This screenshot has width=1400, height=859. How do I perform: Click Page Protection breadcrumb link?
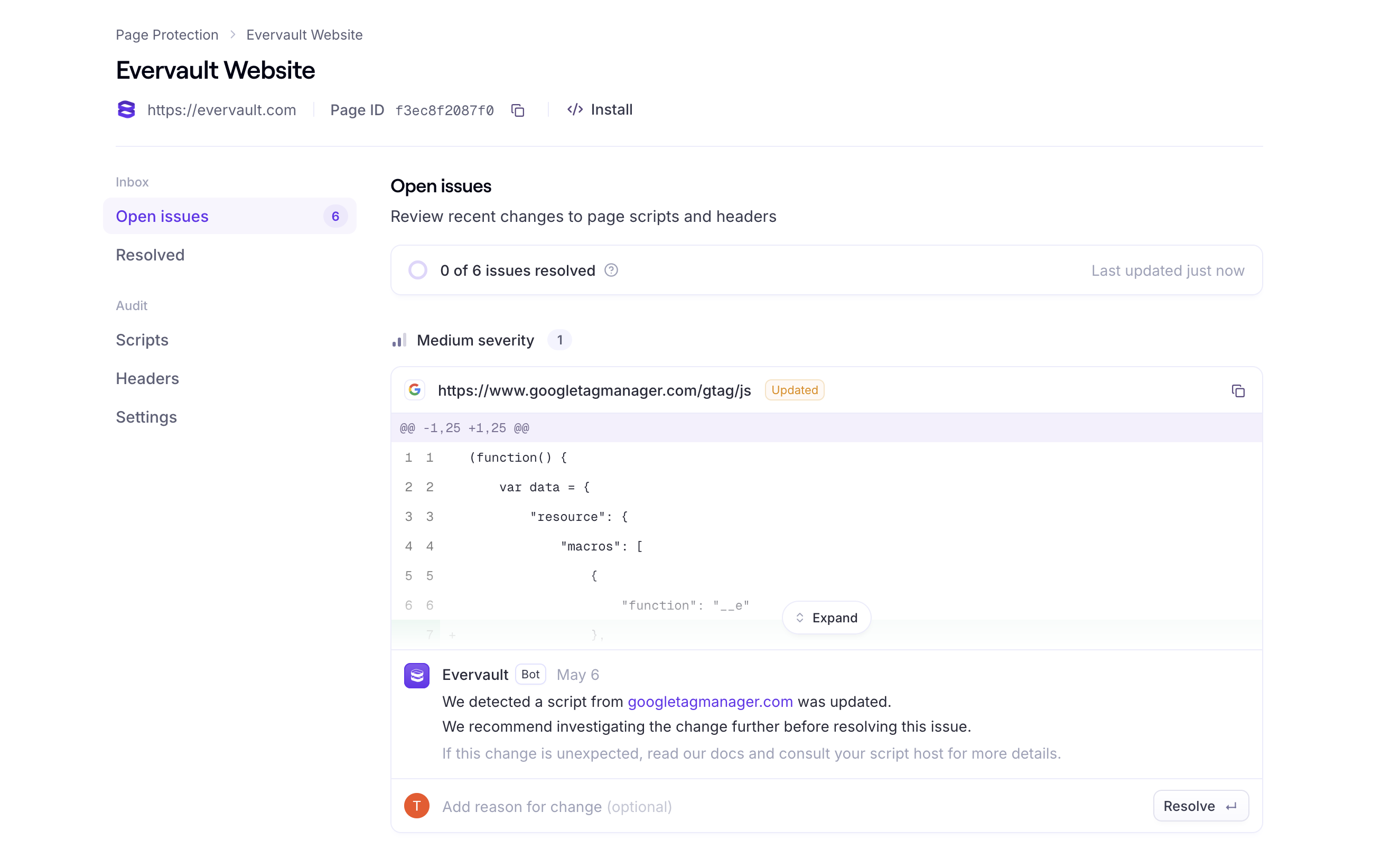(x=167, y=35)
